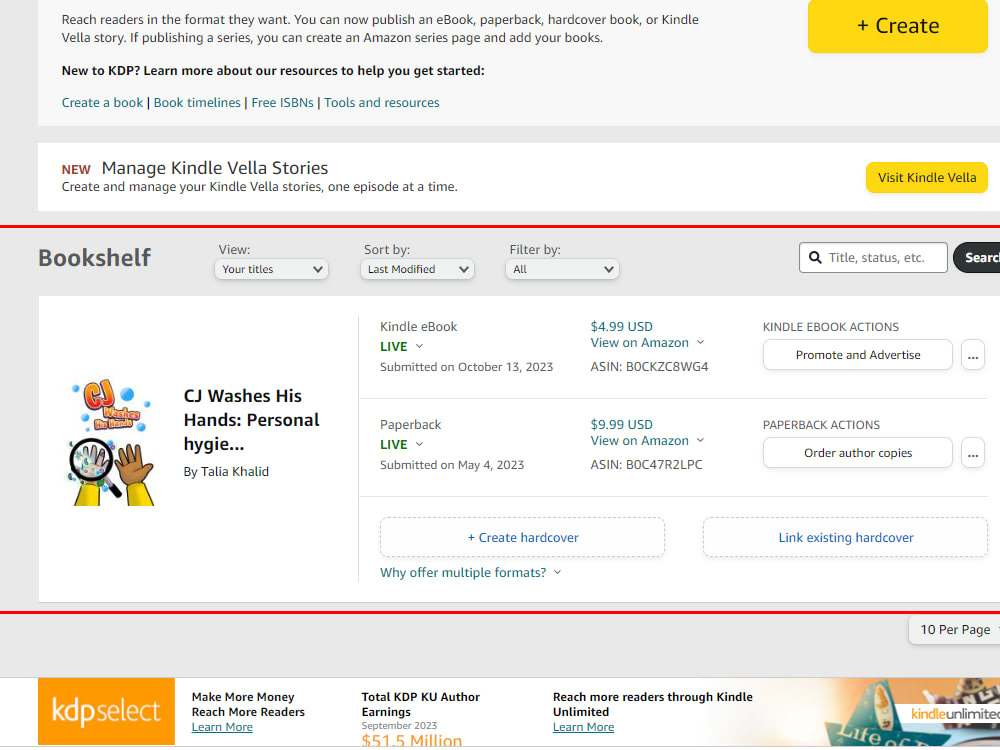The width and height of the screenshot is (1000, 750).
Task: Click the $51.5 Million earnings figure
Action: tap(411, 740)
